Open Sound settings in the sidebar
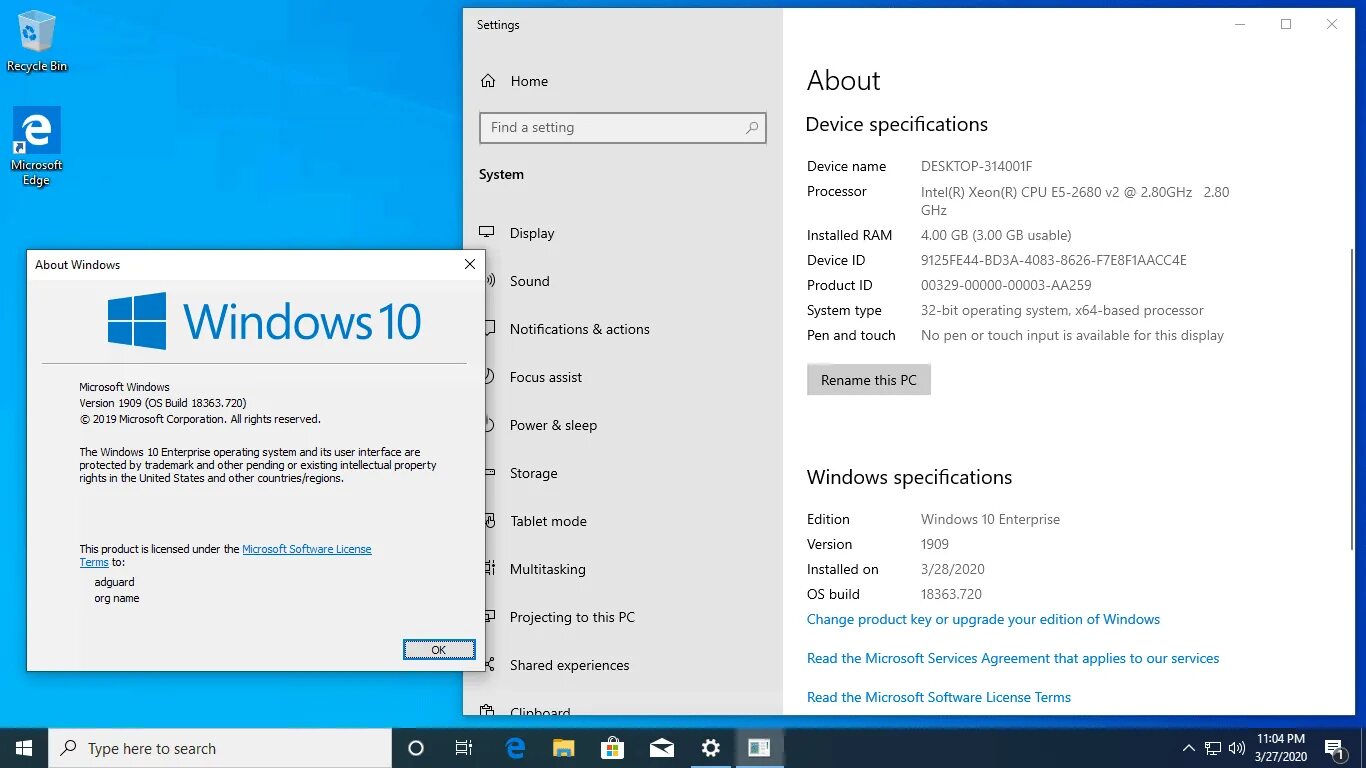The image size is (1366, 768). (529, 281)
